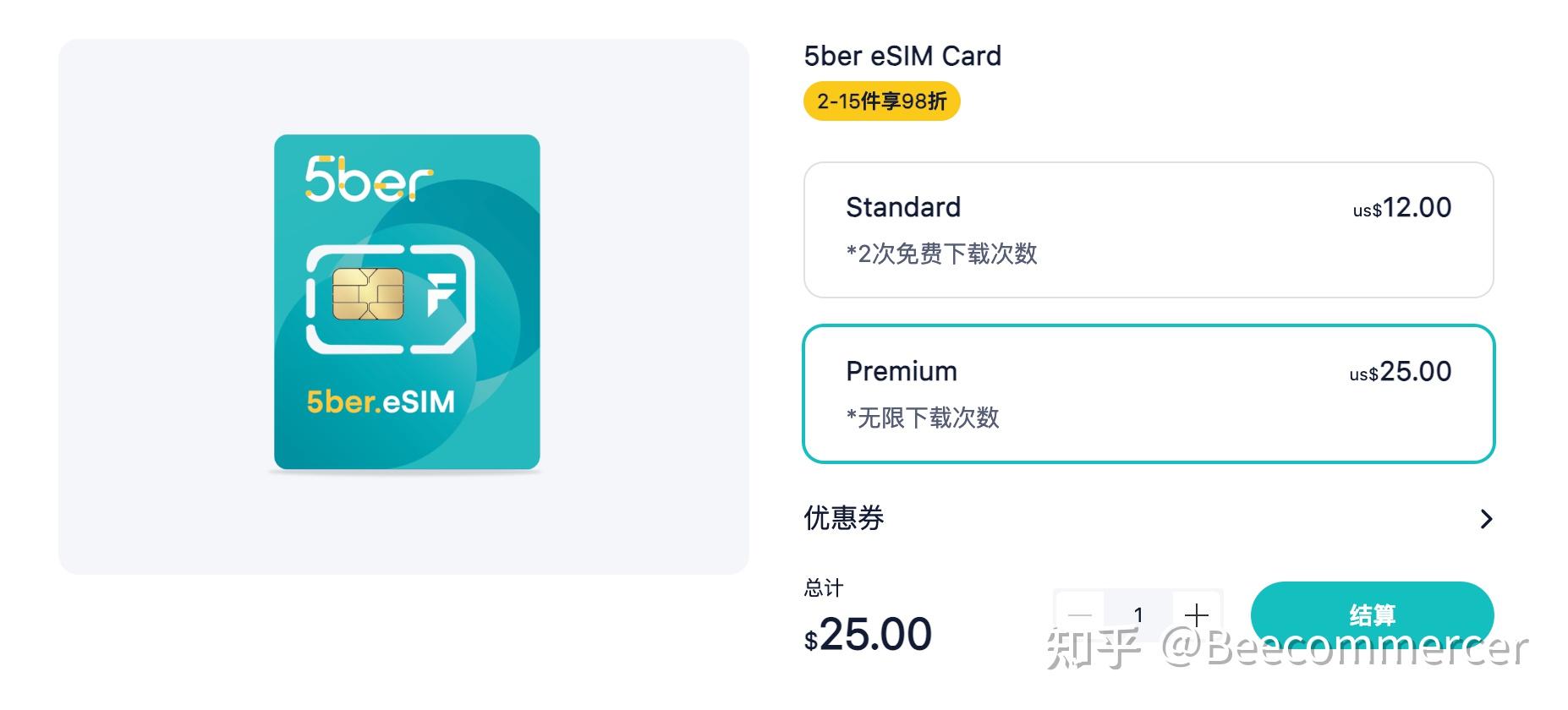
Task: Open the 5ber eSIM Card product title
Action: pos(902,56)
